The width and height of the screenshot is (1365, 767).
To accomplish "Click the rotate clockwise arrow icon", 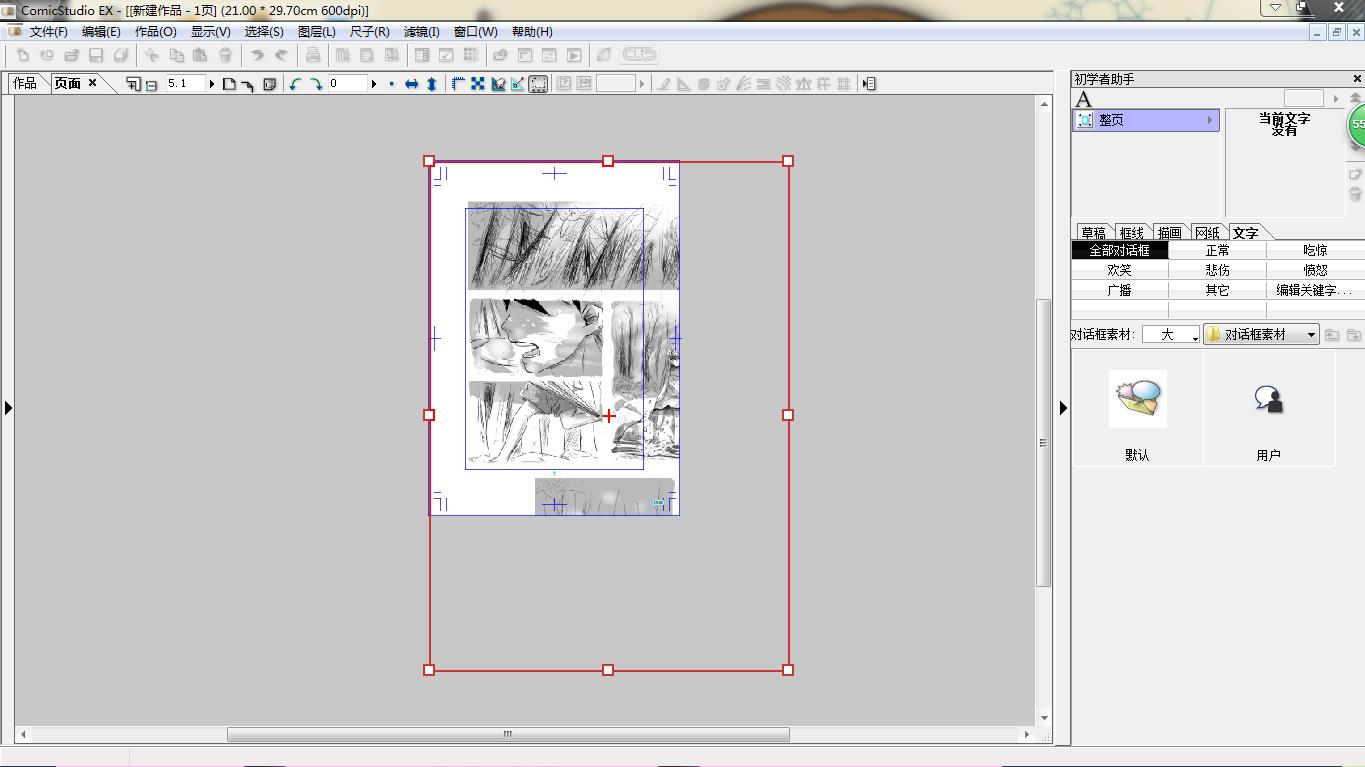I will point(316,84).
